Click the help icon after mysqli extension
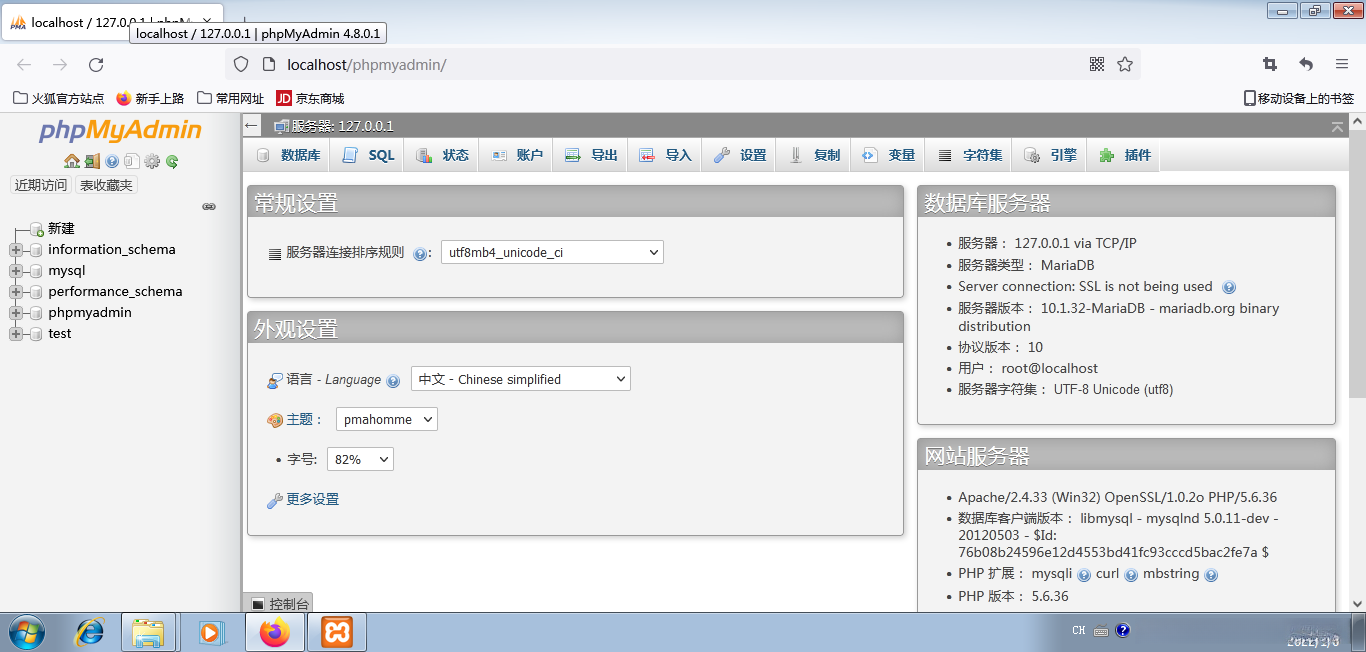Viewport: 1366px width, 652px height. pos(1083,575)
